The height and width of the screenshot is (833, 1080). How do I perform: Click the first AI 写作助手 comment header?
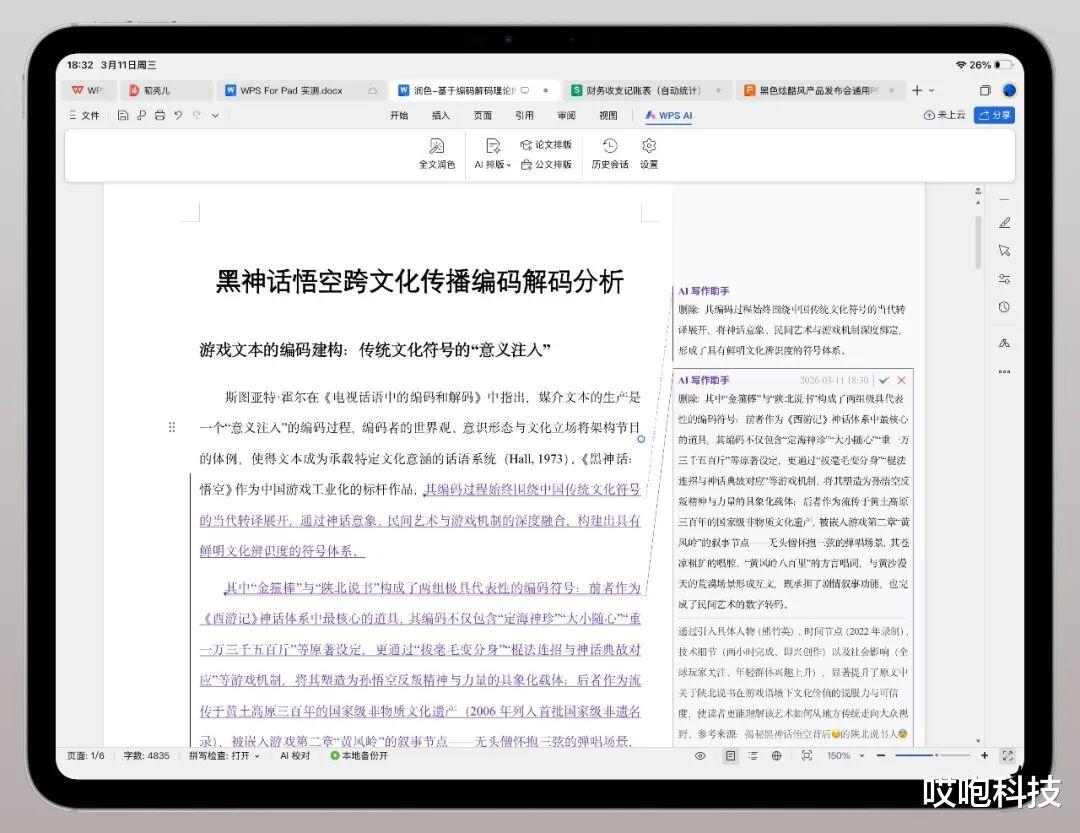click(x=703, y=291)
